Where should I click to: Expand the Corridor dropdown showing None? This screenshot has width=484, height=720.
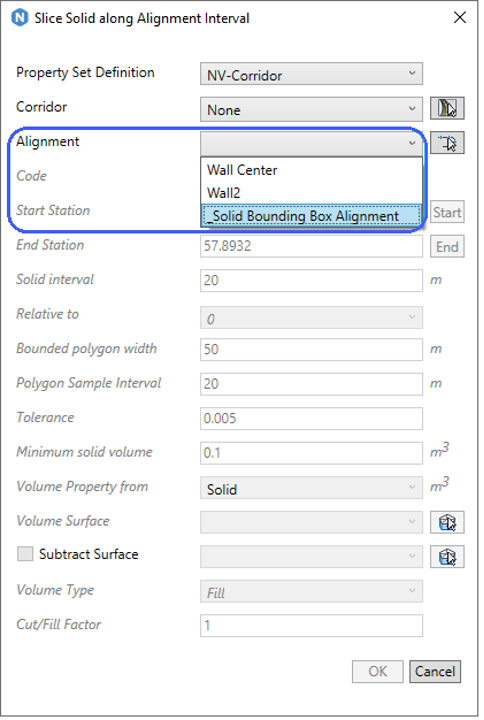pyautogui.click(x=311, y=109)
